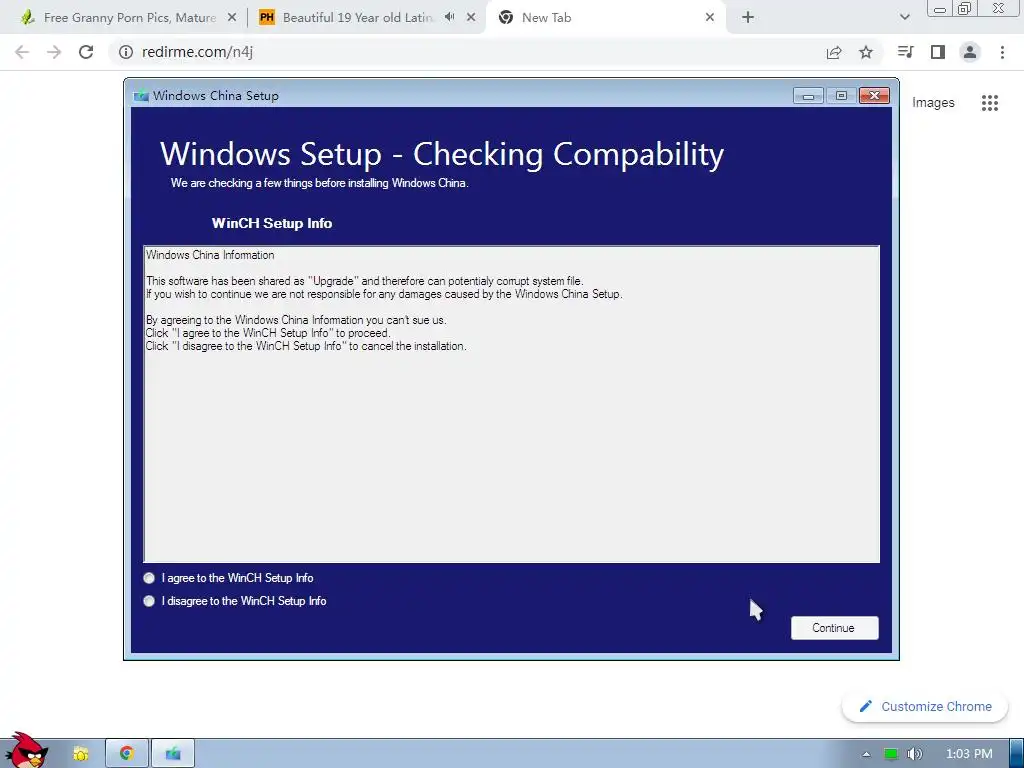Open the file explorer taskbar icon

pos(80,754)
